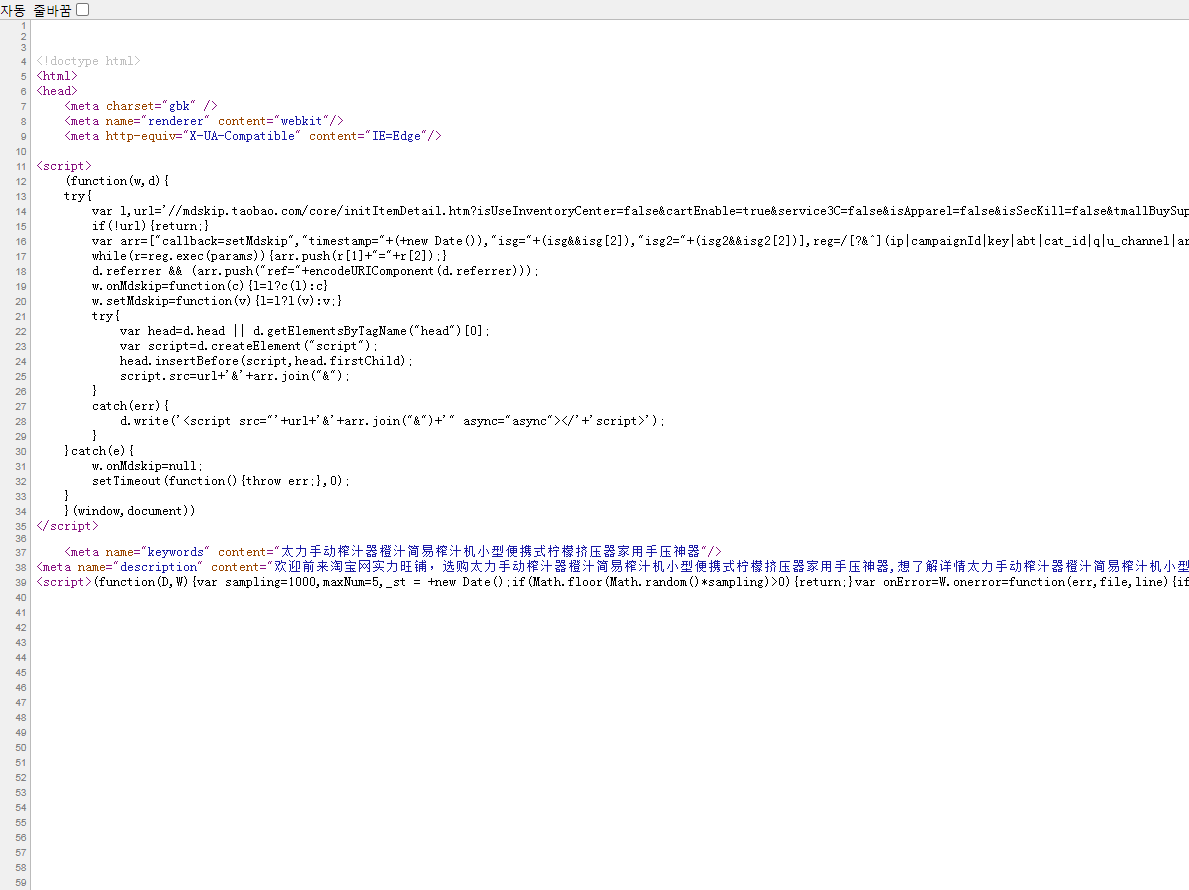Viewport: 1189px width, 890px height.
Task: Select the w.onMdskip=function(c) line
Action: point(210,286)
